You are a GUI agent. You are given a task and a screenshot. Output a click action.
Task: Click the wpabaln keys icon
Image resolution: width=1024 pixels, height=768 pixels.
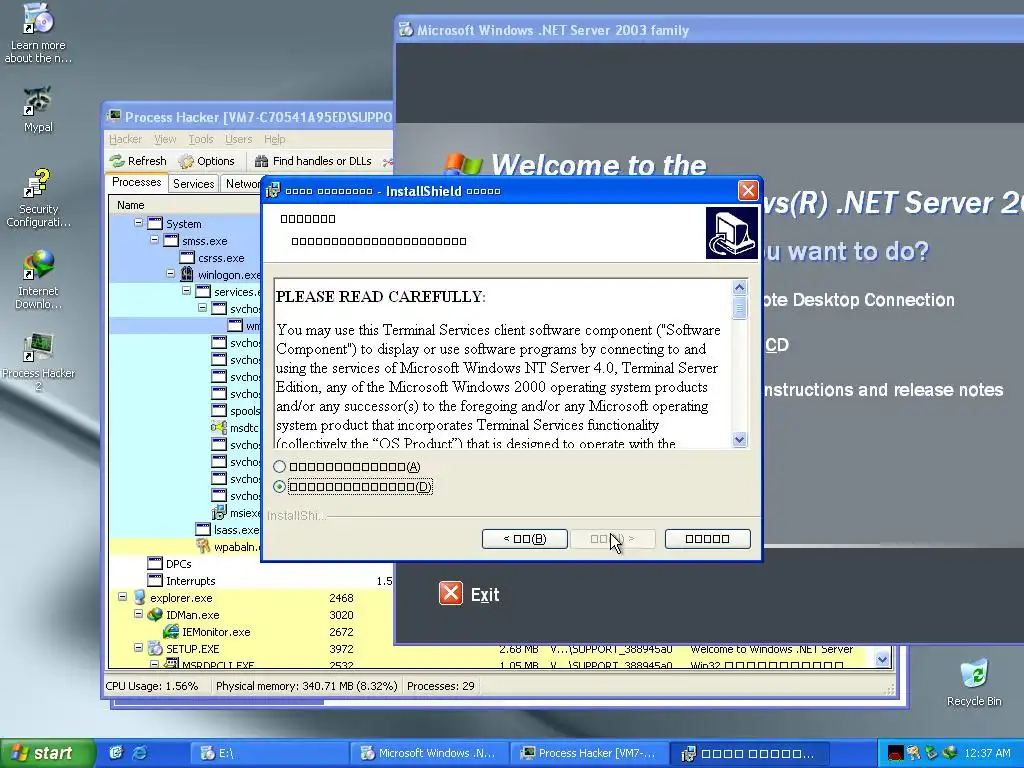(x=203, y=546)
